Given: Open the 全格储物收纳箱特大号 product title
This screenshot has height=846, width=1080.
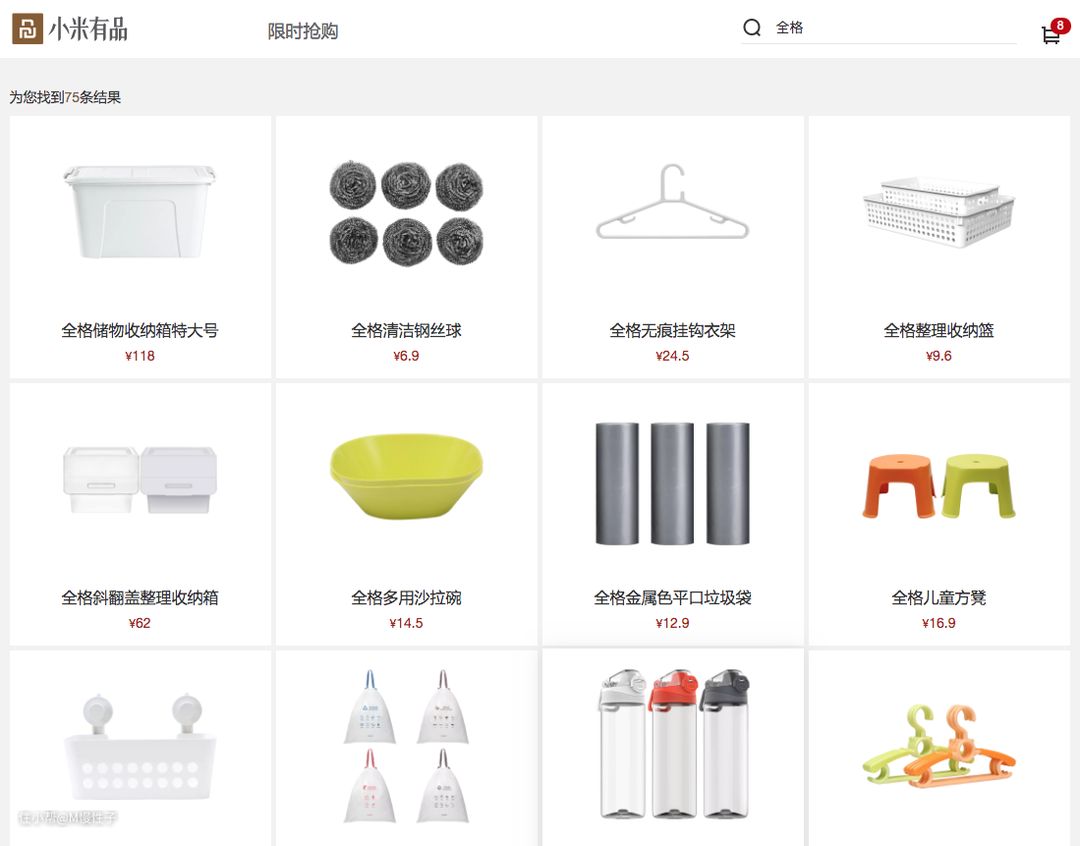Looking at the screenshot, I should [x=140, y=331].
